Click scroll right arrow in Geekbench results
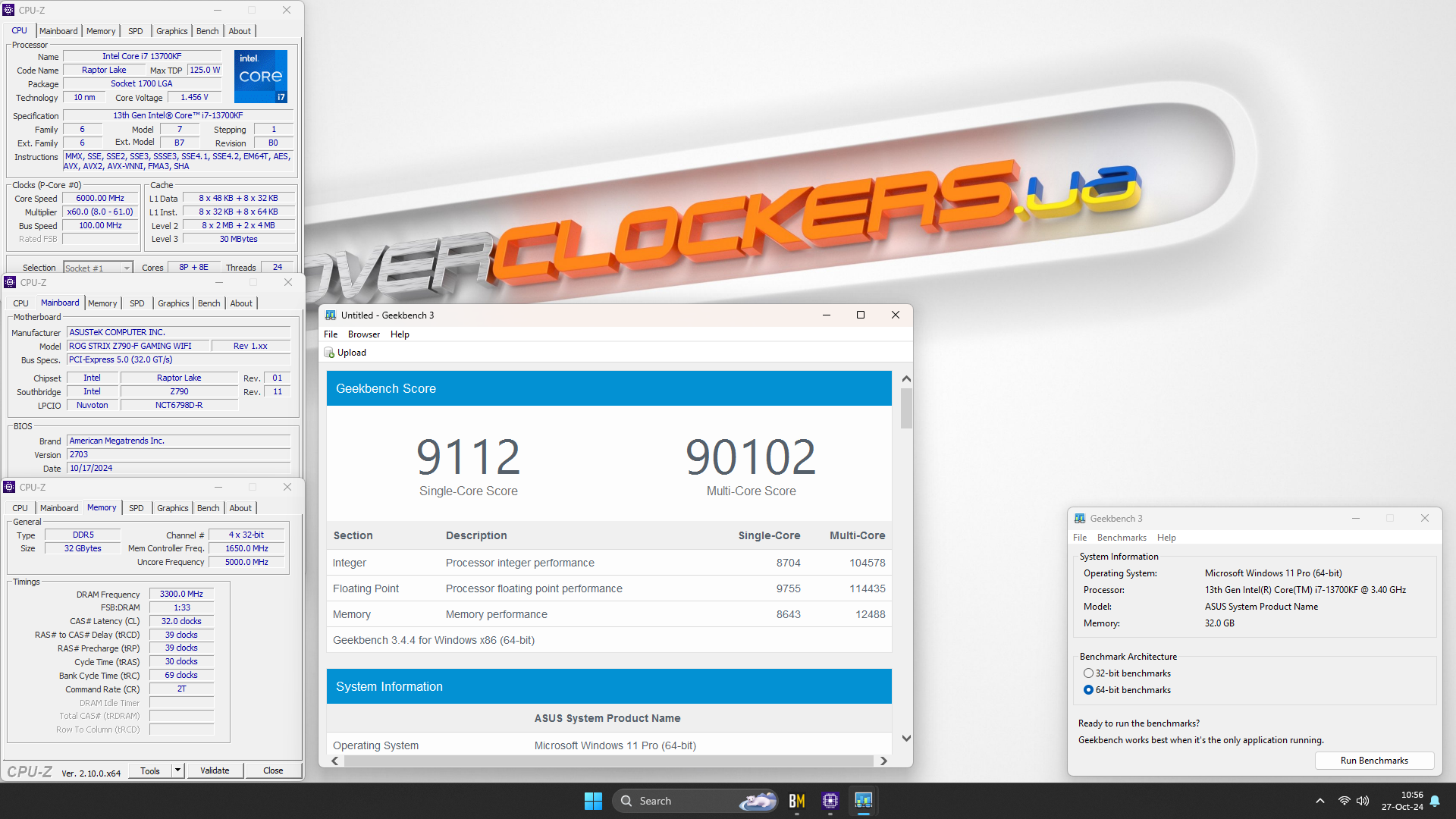Image resolution: width=1456 pixels, height=819 pixels. [883, 761]
